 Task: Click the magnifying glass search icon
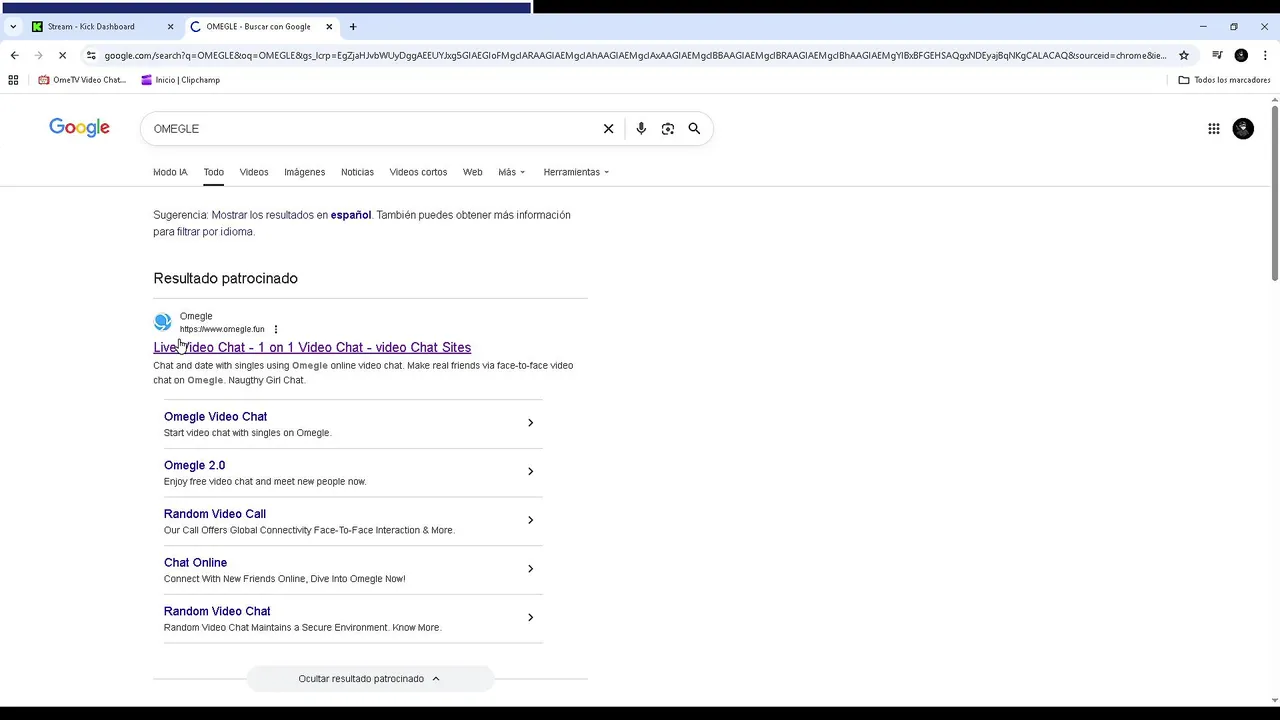[694, 129]
